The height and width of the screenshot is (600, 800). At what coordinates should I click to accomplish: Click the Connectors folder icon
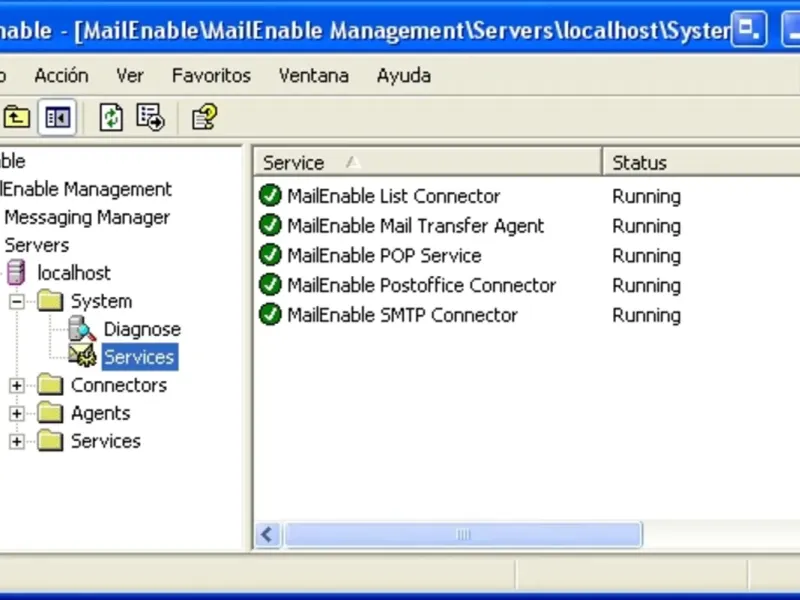50,384
